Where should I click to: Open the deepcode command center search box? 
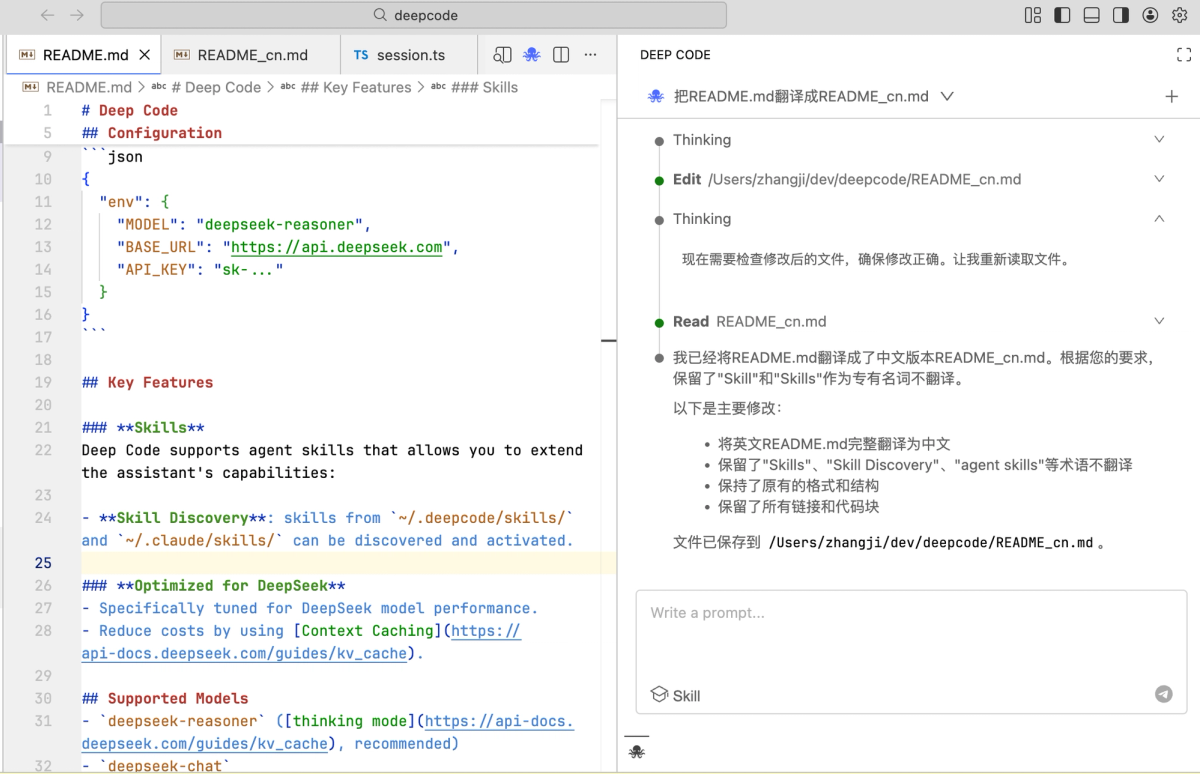click(x=414, y=15)
